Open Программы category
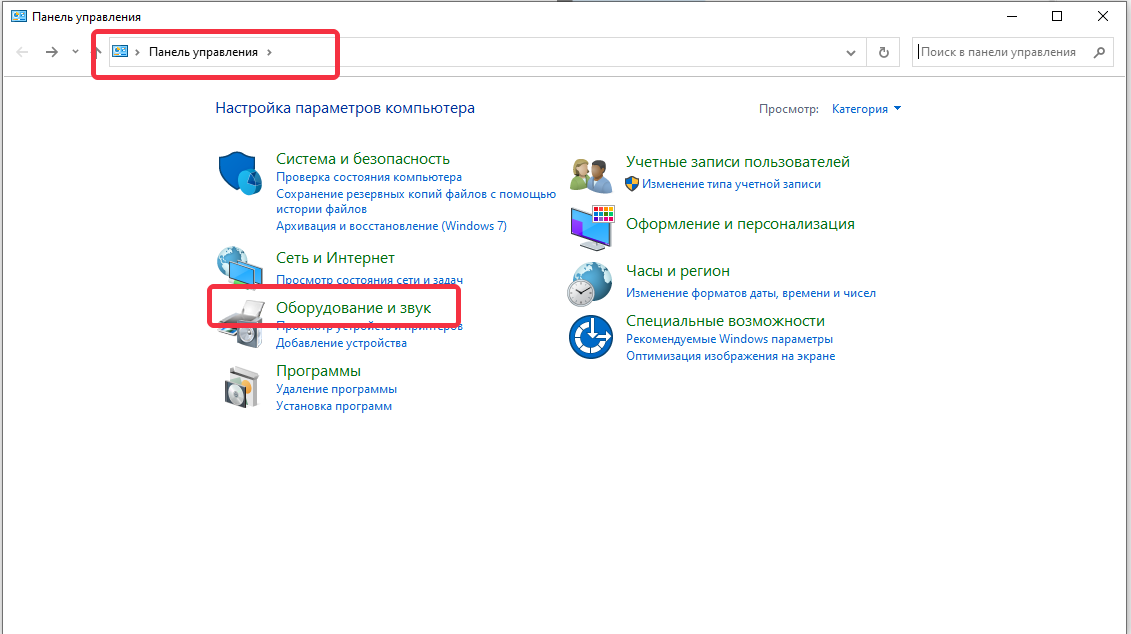1131x634 pixels. point(318,371)
